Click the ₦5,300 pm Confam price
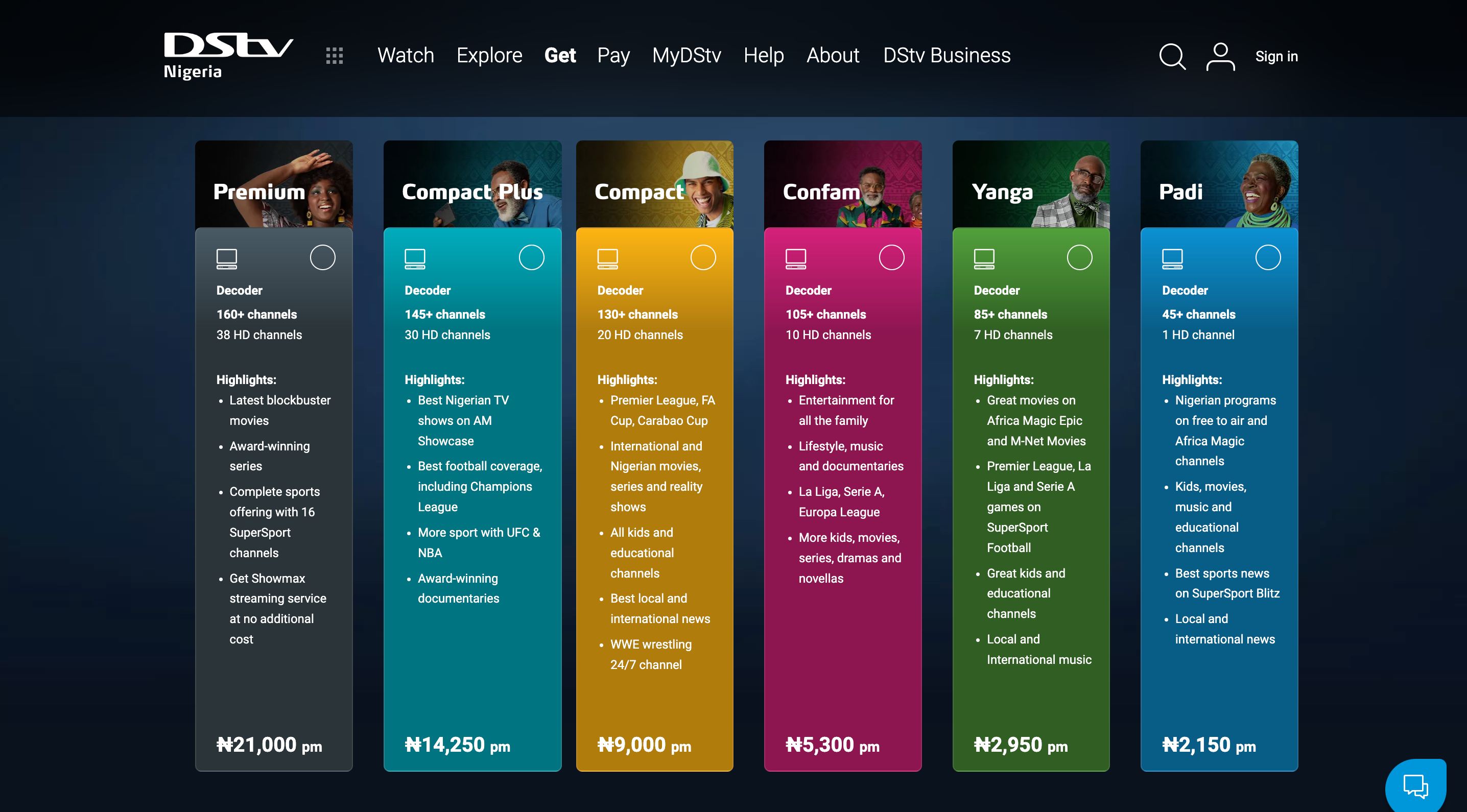 point(832,745)
